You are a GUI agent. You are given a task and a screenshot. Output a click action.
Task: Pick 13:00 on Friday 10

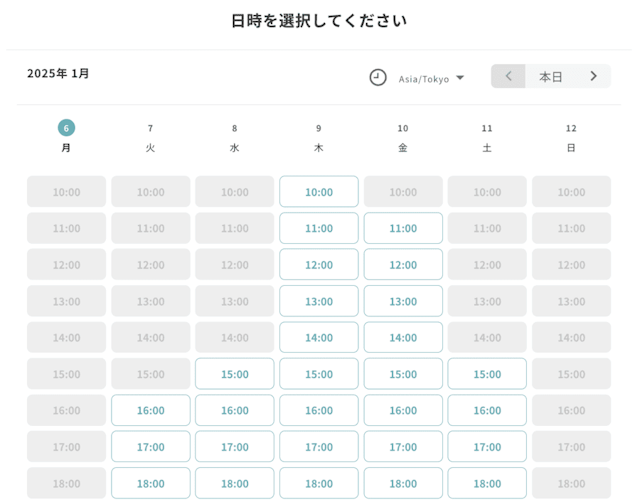point(403,301)
